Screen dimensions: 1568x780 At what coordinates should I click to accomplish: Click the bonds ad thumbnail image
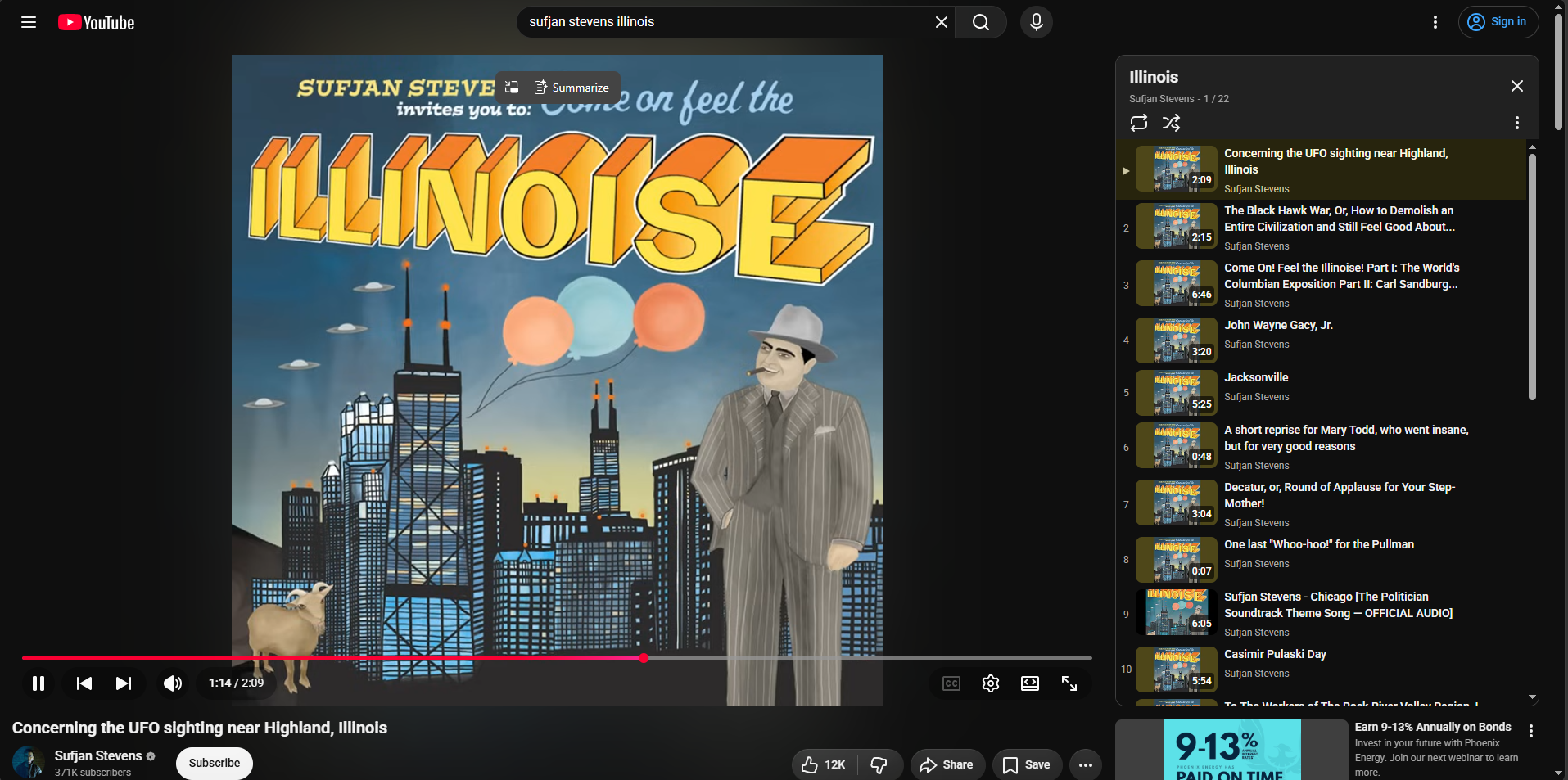pos(1231,750)
